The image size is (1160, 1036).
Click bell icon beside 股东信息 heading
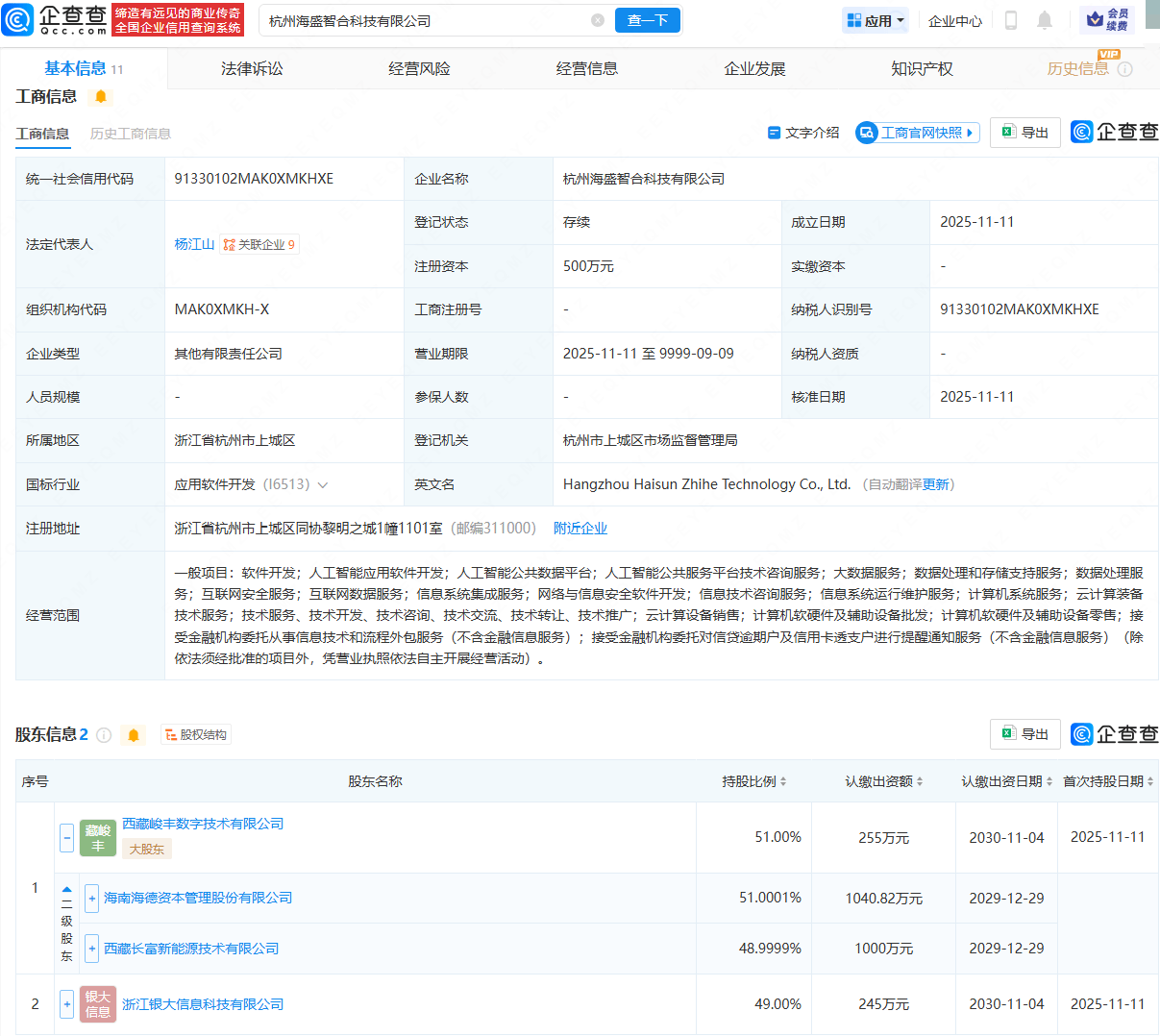(134, 735)
